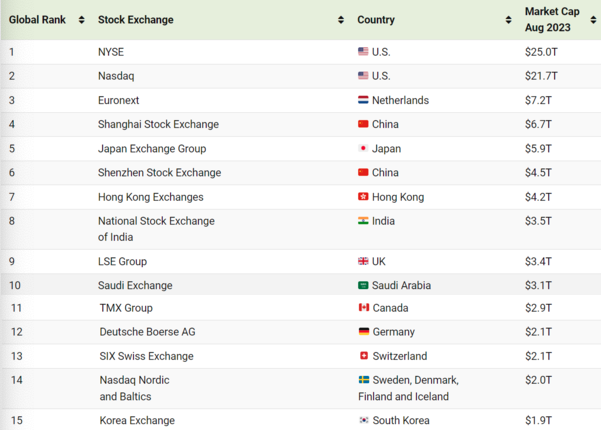Sort by Market Cap column arrows
601x430 pixels.
click(593, 20)
